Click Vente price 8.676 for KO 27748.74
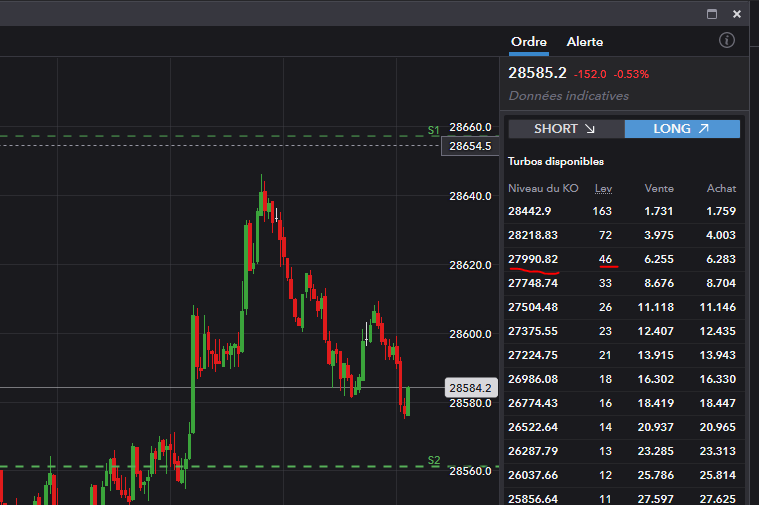Image resolution: width=759 pixels, height=505 pixels. click(659, 283)
